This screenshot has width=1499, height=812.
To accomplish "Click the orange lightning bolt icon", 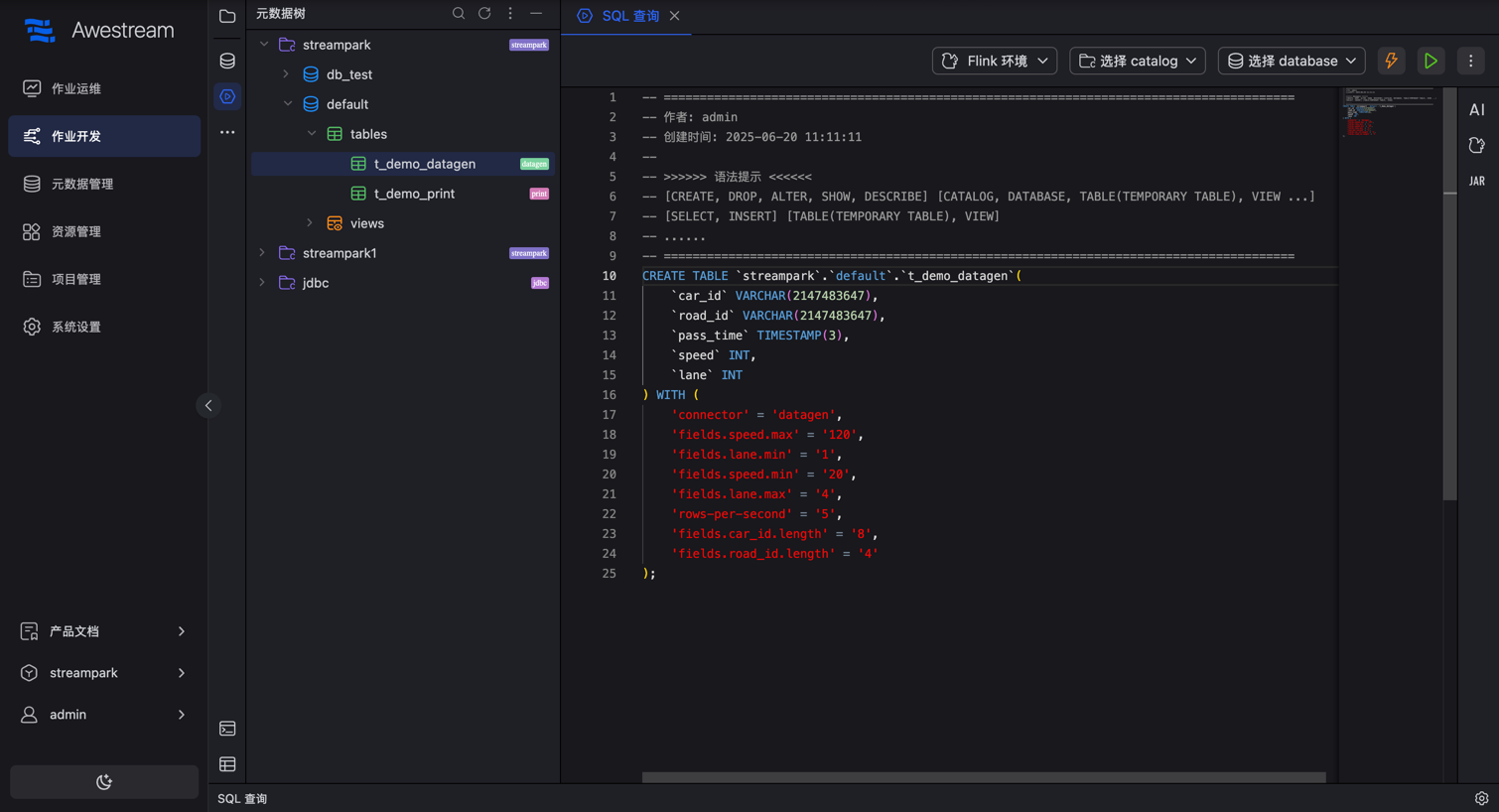I will (1391, 61).
